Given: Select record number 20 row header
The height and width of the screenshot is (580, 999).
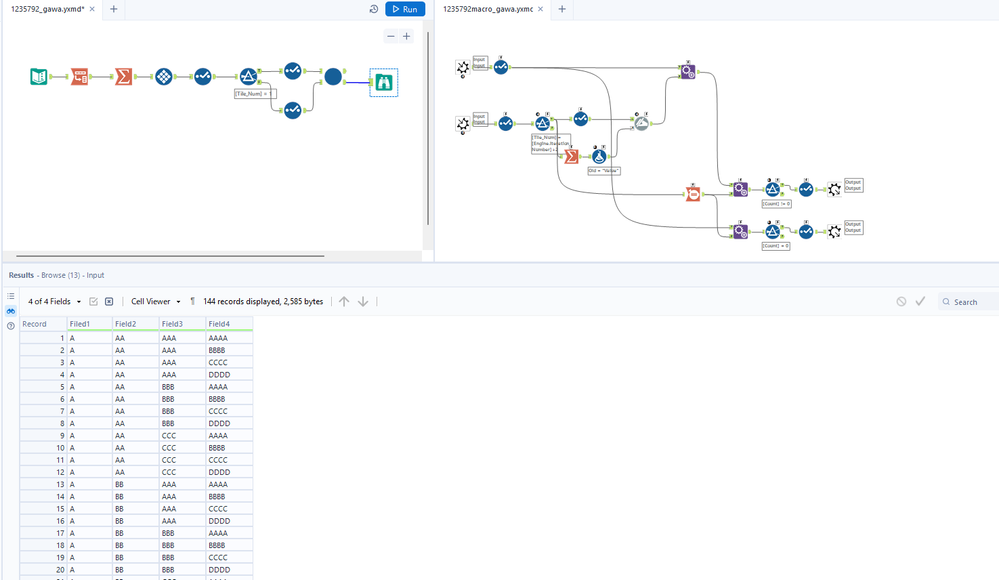Looking at the screenshot, I should (x=43, y=570).
